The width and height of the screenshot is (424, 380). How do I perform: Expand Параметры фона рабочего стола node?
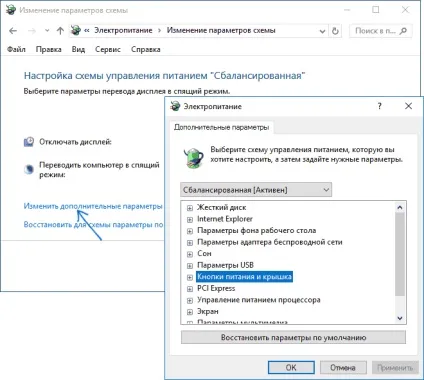coord(190,231)
